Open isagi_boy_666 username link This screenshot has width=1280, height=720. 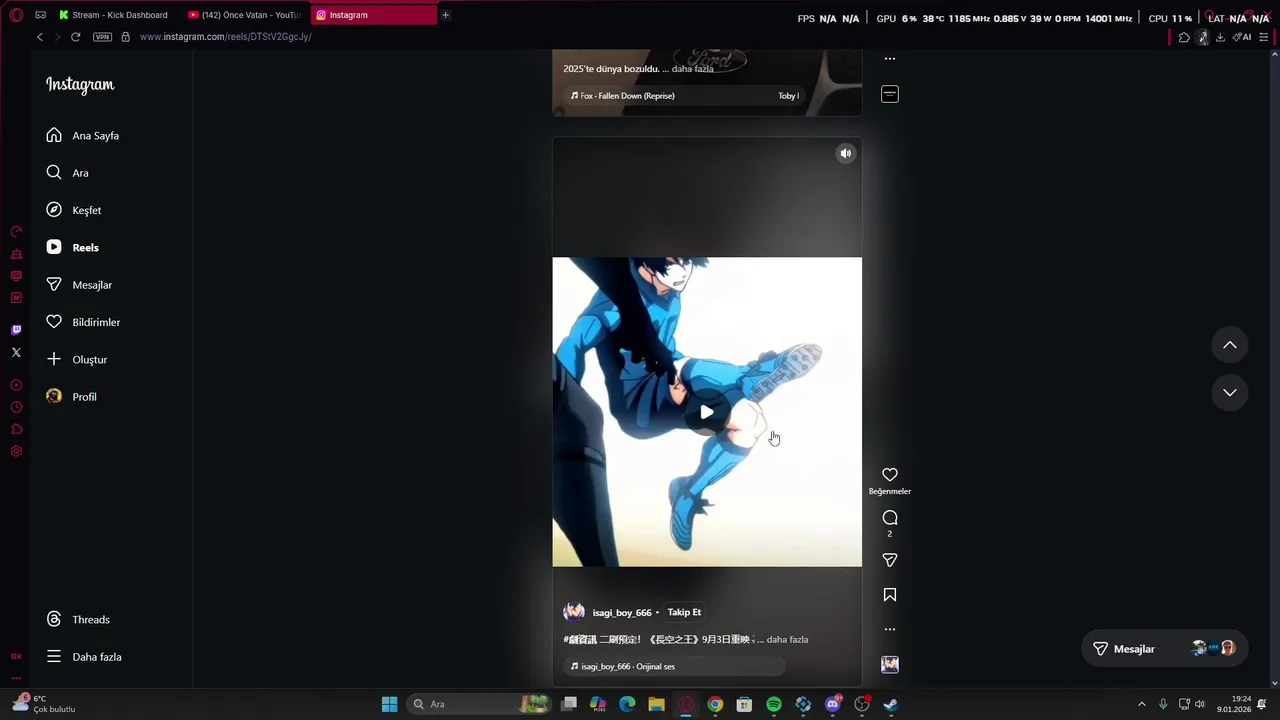[x=622, y=613]
